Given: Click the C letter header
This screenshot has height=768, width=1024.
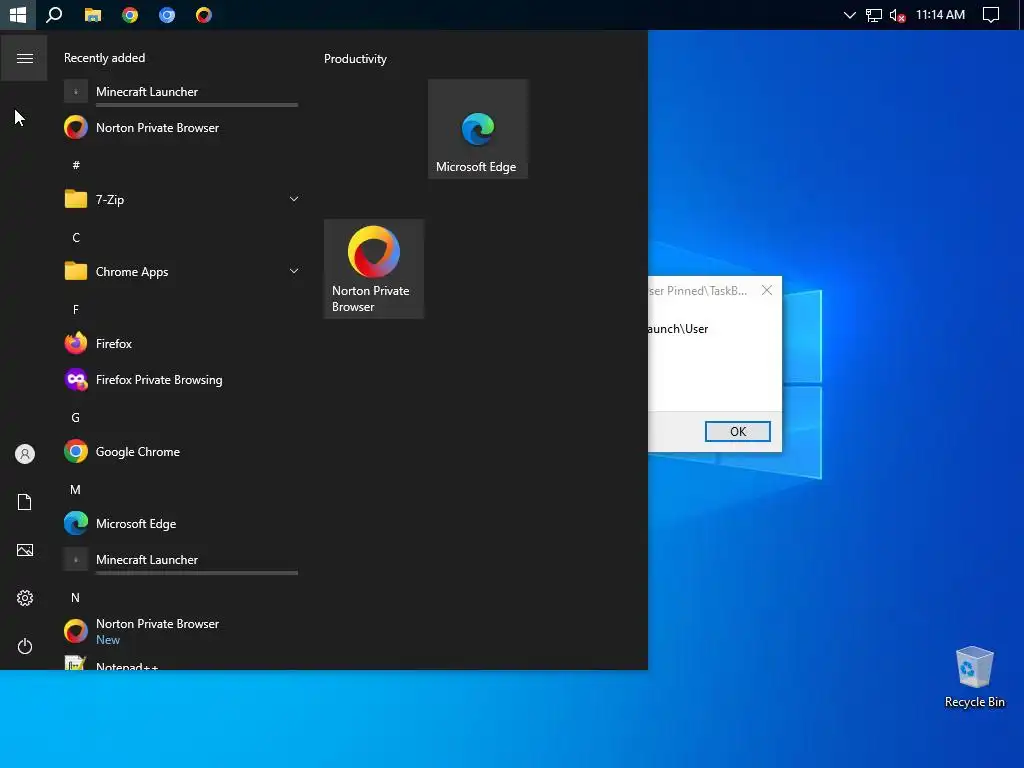Looking at the screenshot, I should [x=76, y=237].
